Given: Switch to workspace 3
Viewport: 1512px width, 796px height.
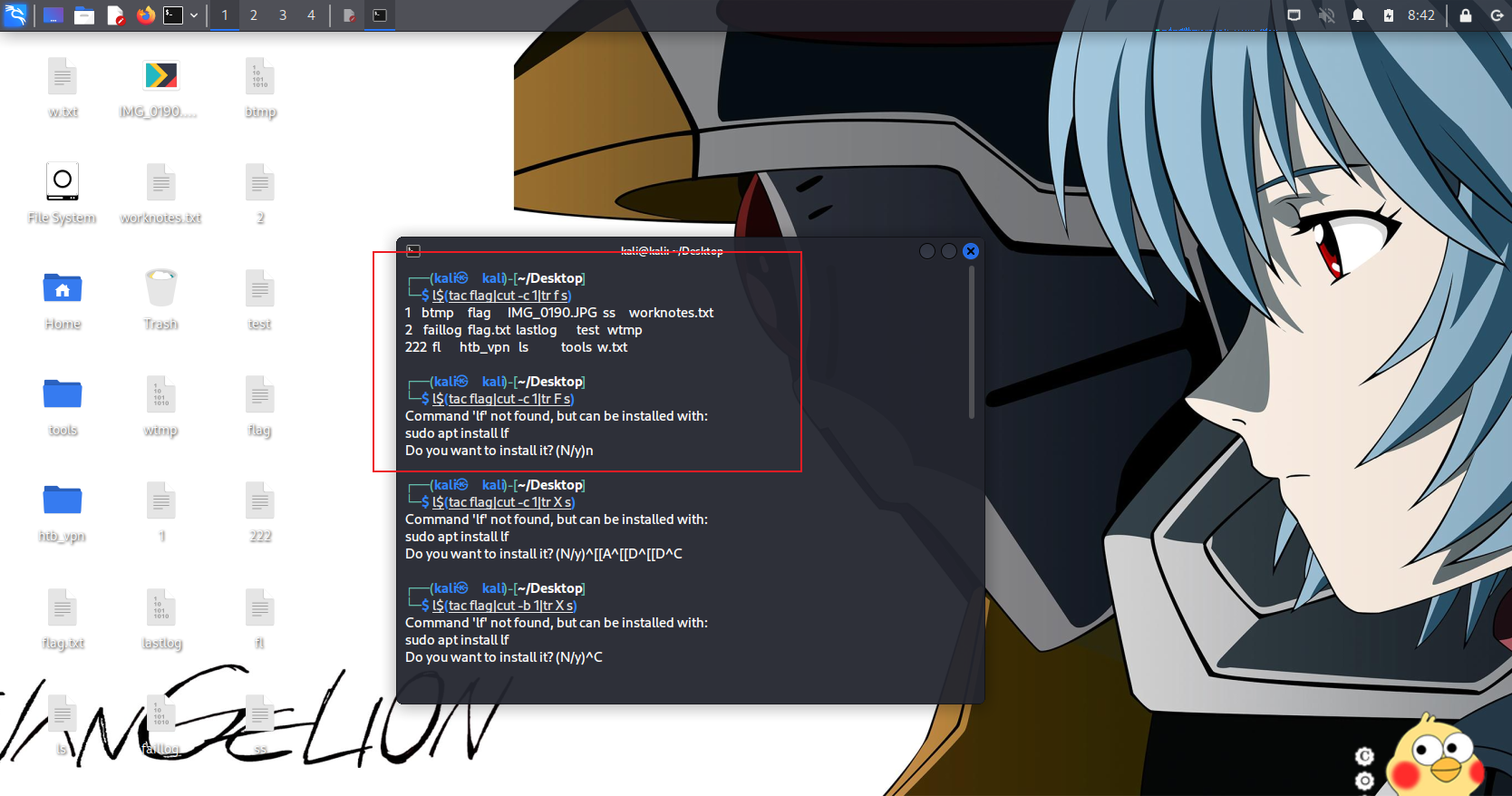Looking at the screenshot, I should pos(283,15).
